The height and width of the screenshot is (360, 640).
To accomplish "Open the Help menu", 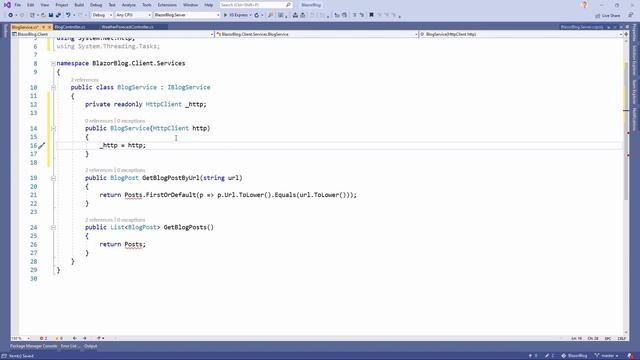I will [x=209, y=5].
